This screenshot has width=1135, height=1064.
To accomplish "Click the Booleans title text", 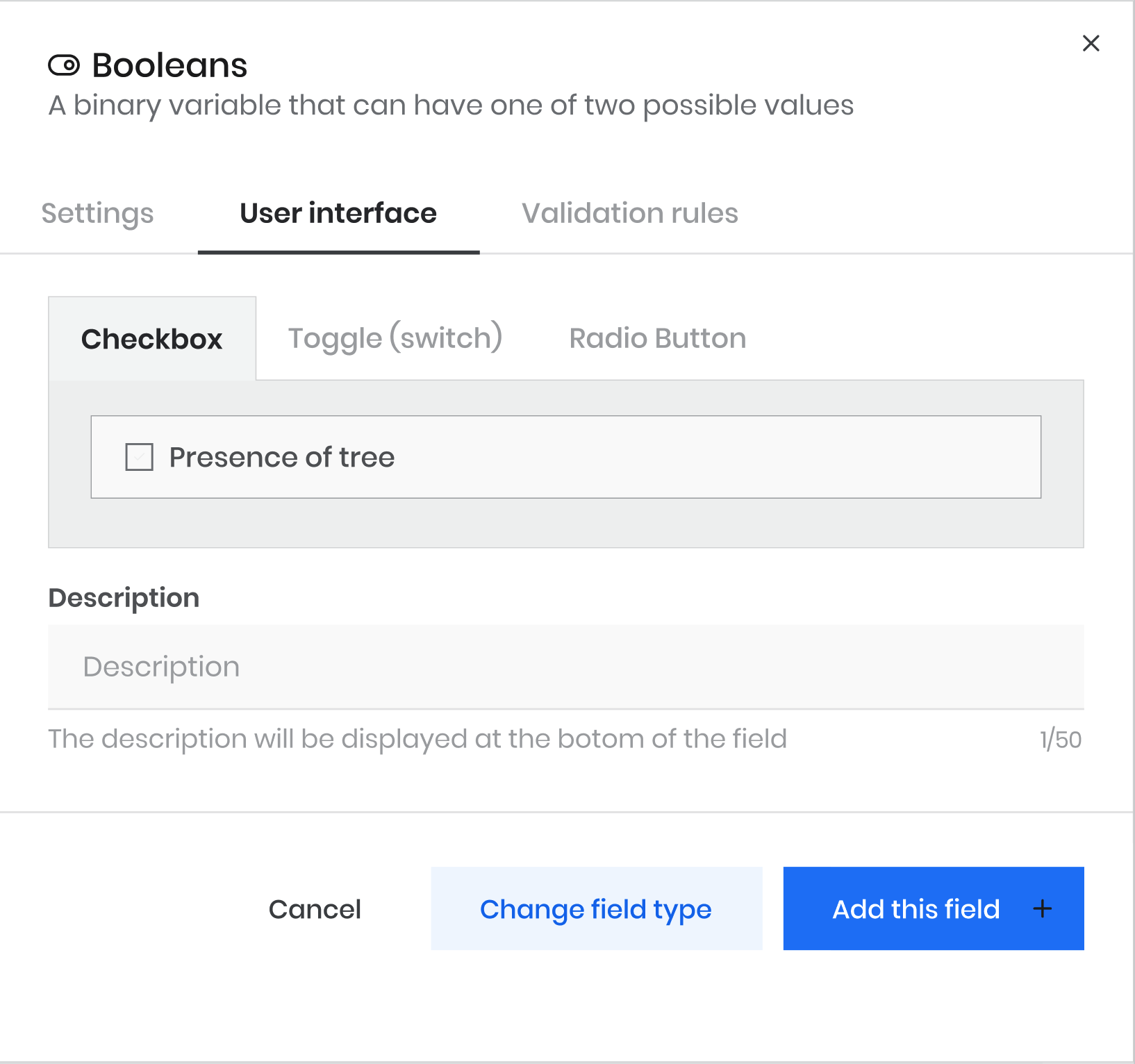I will [x=169, y=65].
